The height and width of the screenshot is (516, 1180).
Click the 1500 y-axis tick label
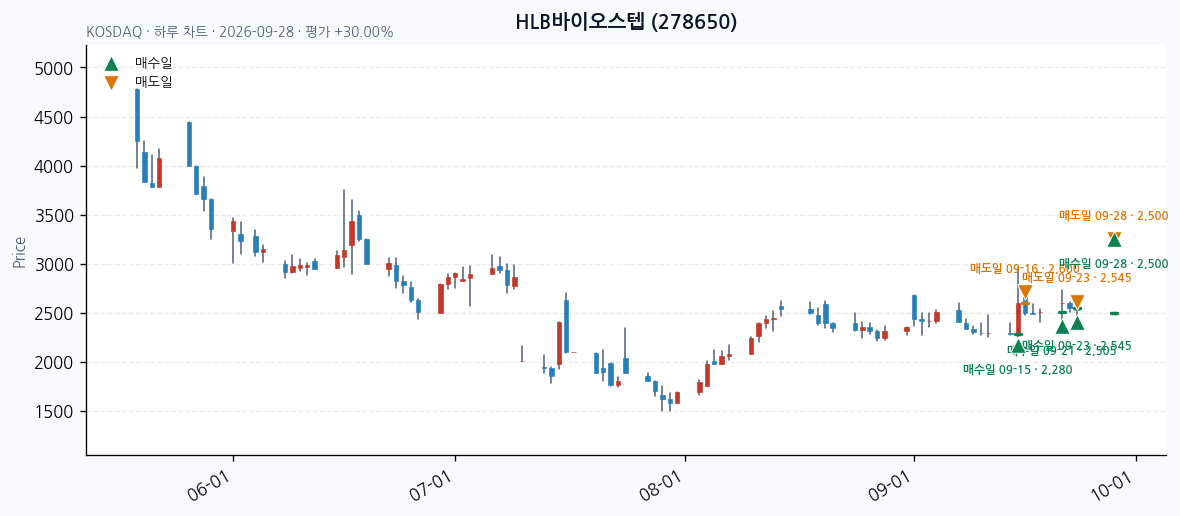pos(53,412)
